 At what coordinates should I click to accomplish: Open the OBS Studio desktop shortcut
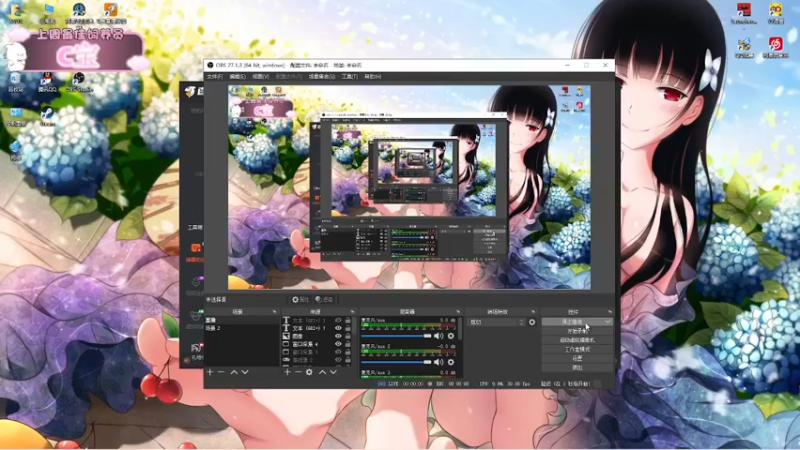[x=79, y=82]
